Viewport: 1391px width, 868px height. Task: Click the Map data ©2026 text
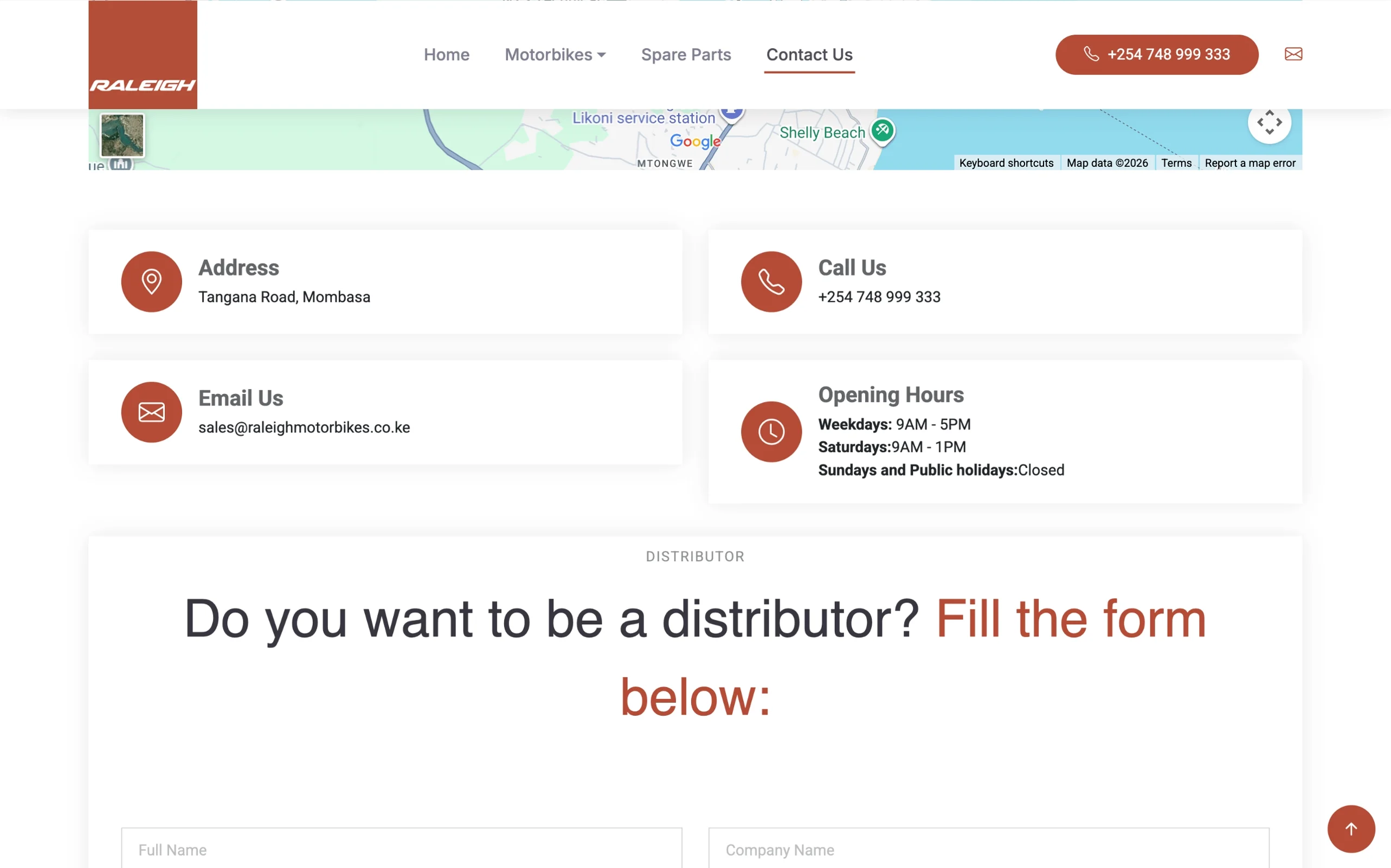(x=1107, y=163)
